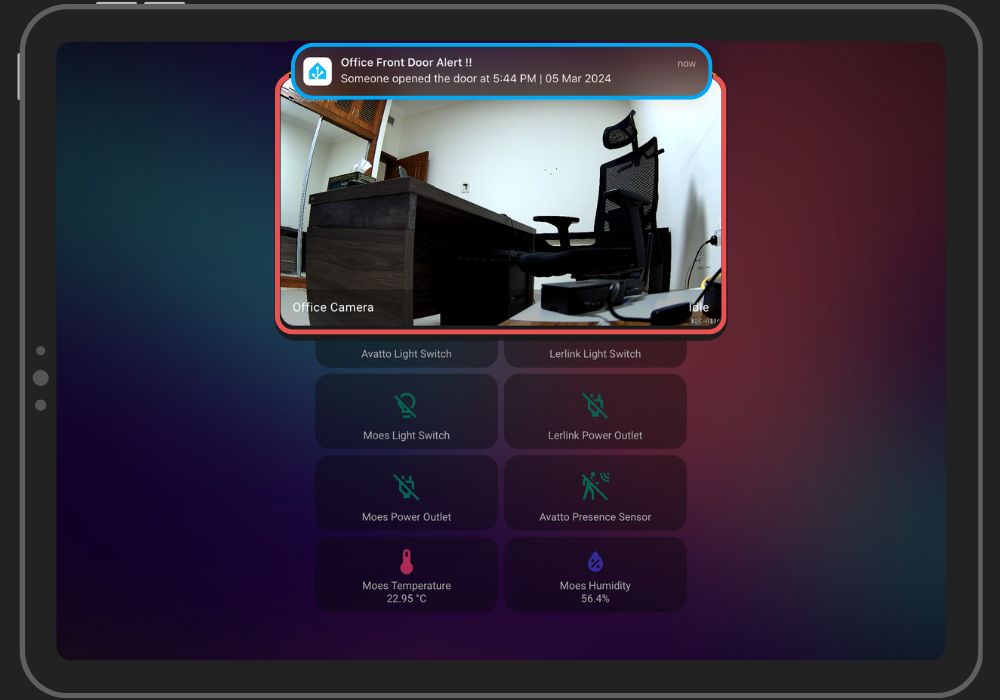The image size is (1000, 700).
Task: Toggle the Moes Light Switch bulb icon
Action: click(x=406, y=406)
